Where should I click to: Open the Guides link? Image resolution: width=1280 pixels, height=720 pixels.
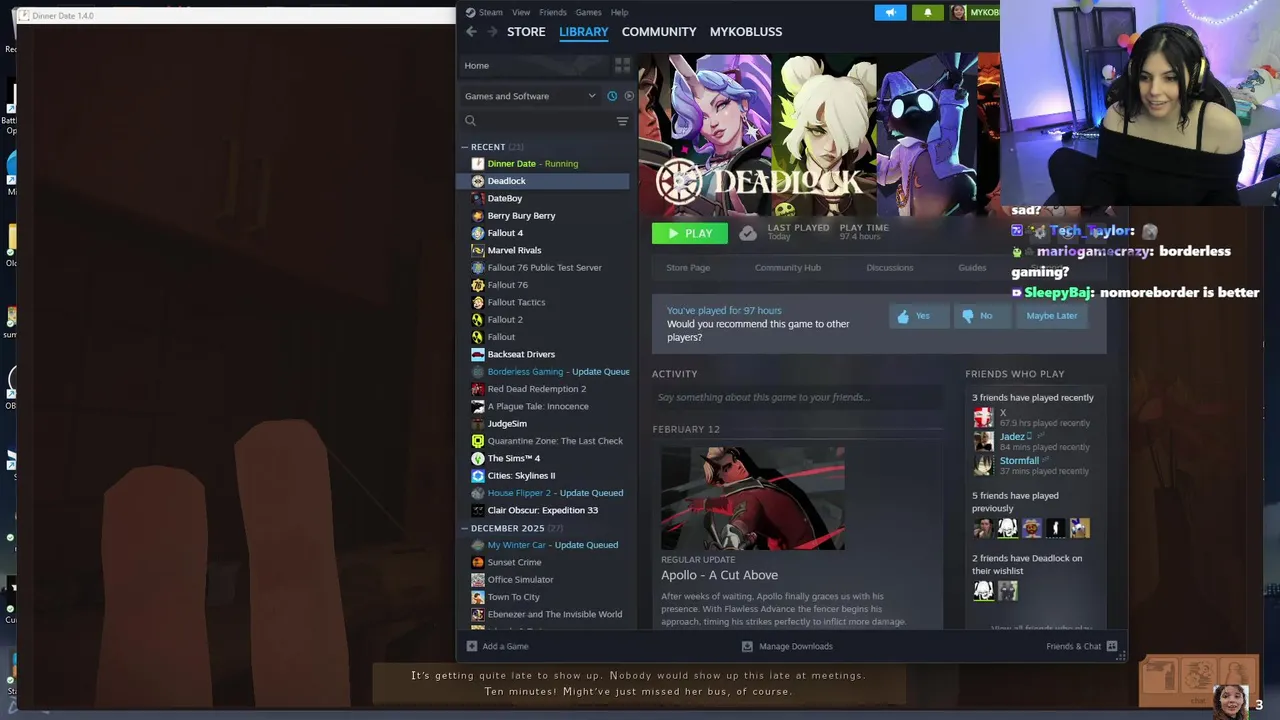point(972,268)
